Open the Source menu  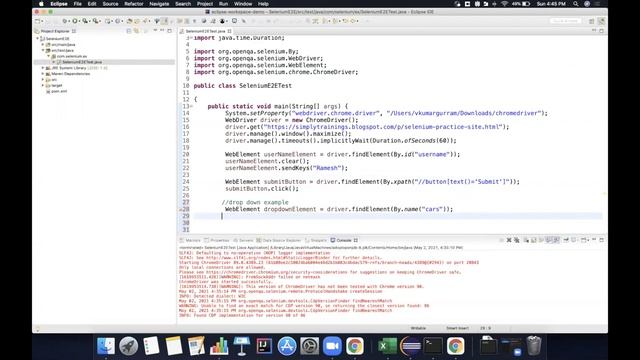110,4
